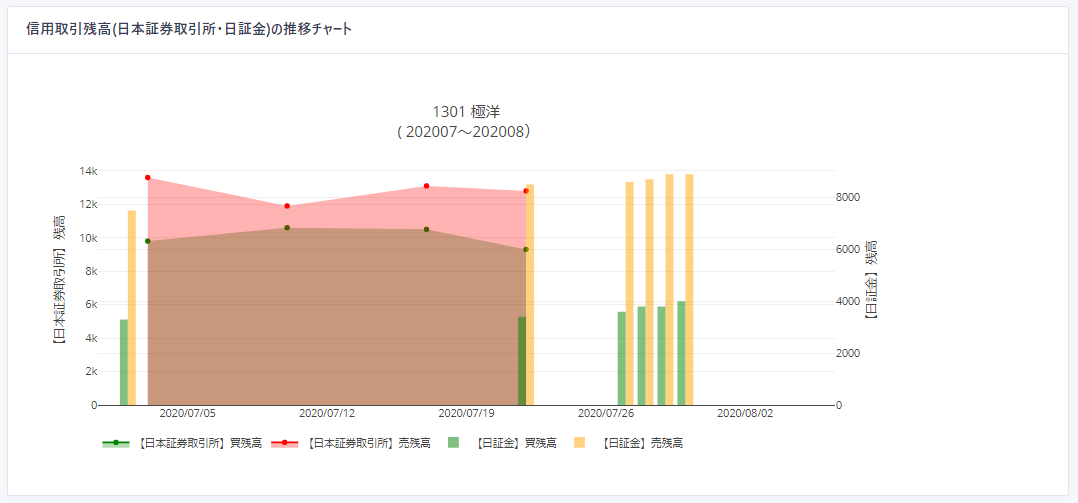Viewport: 1078px width, 503px height.
Task: Click the 2020/07/12 x-axis date label
Action: pos(327,412)
